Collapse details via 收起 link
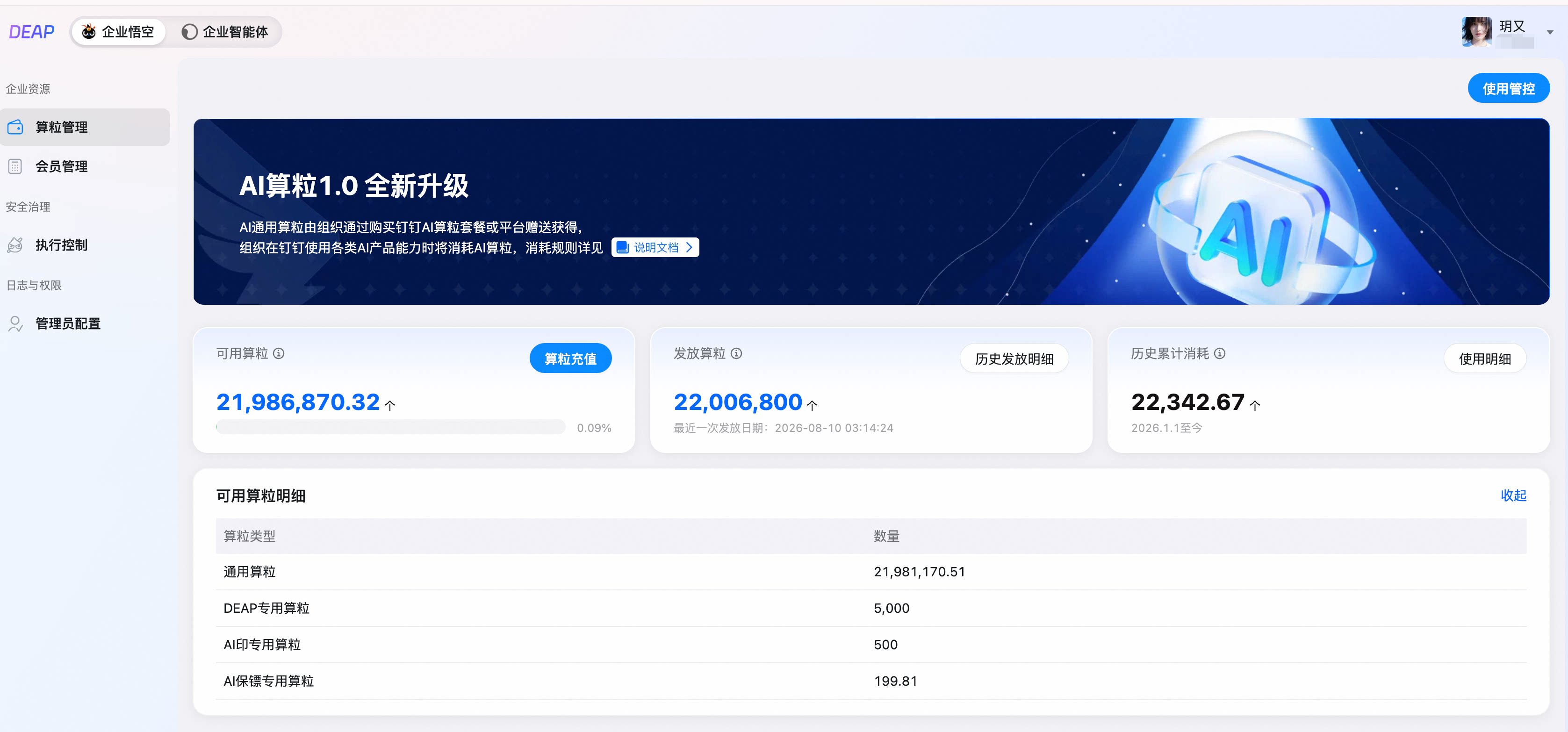 1513,495
